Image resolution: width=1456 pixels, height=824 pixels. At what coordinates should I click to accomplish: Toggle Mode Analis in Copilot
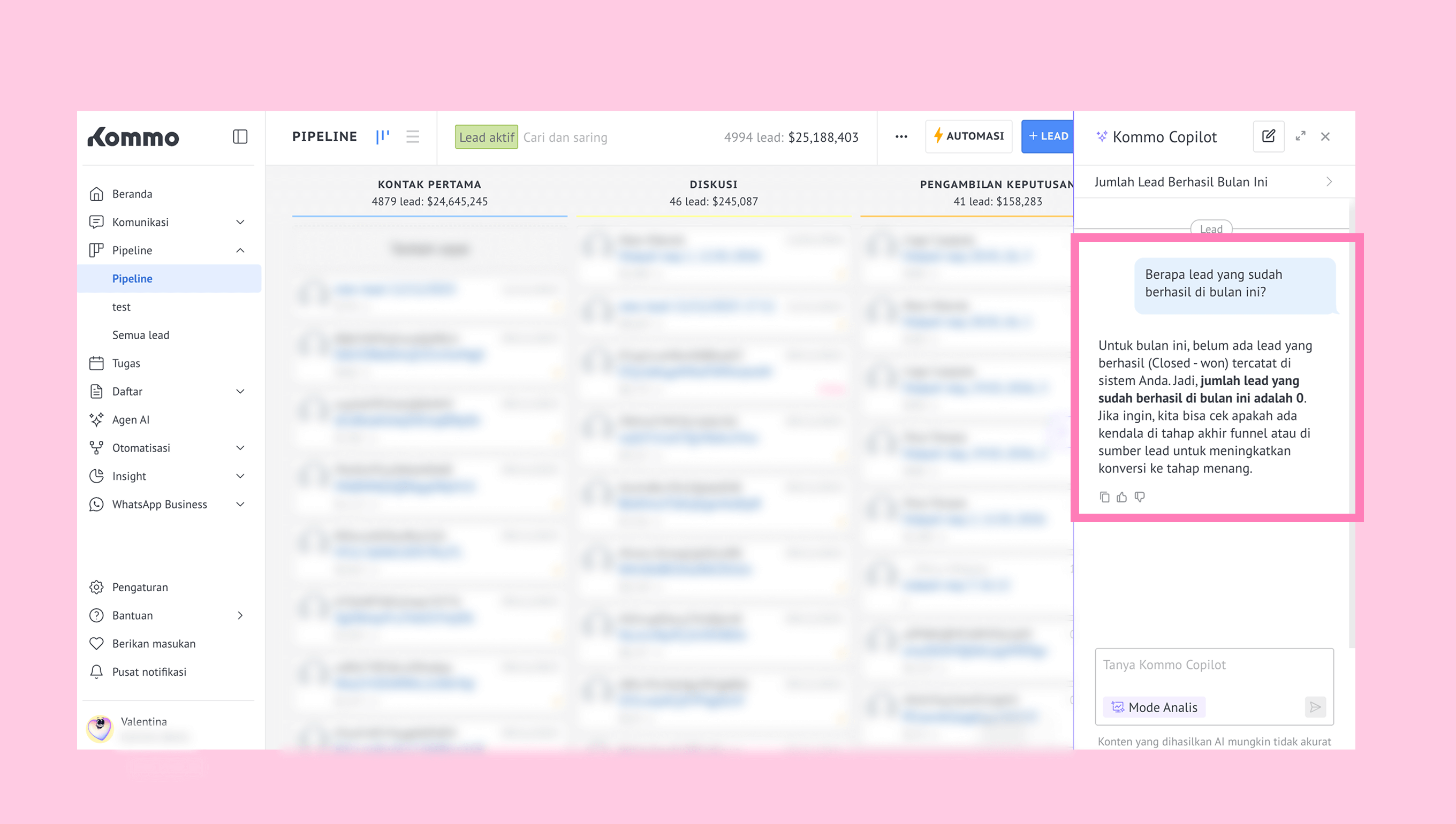click(x=1154, y=707)
